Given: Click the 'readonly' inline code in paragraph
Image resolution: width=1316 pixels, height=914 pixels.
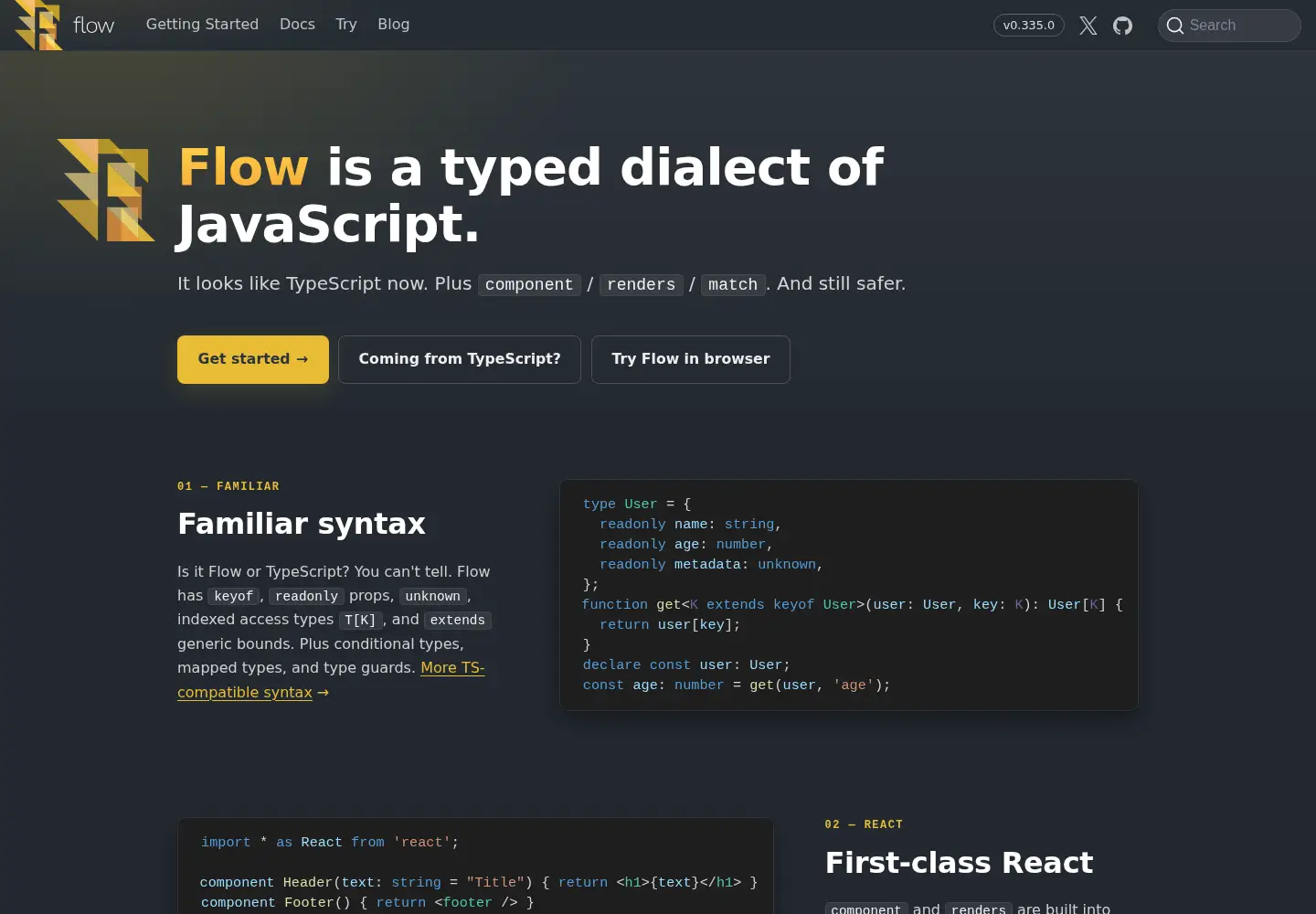Looking at the screenshot, I should tap(306, 596).
